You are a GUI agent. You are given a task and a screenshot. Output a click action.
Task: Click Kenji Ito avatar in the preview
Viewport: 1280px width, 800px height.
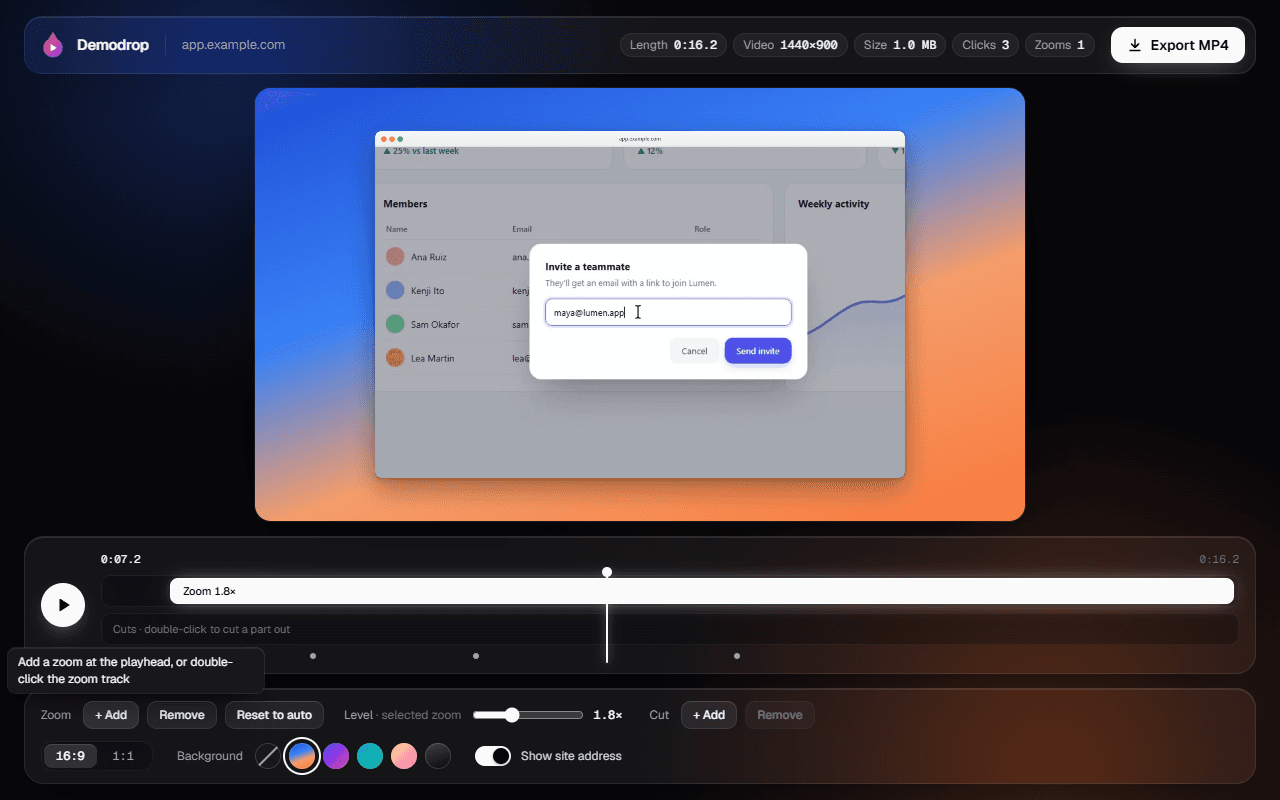click(x=395, y=291)
